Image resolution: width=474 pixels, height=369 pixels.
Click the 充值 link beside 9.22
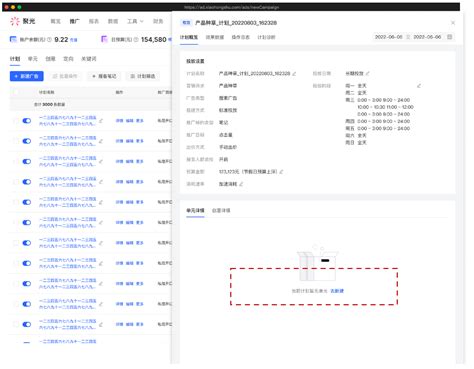coord(74,40)
